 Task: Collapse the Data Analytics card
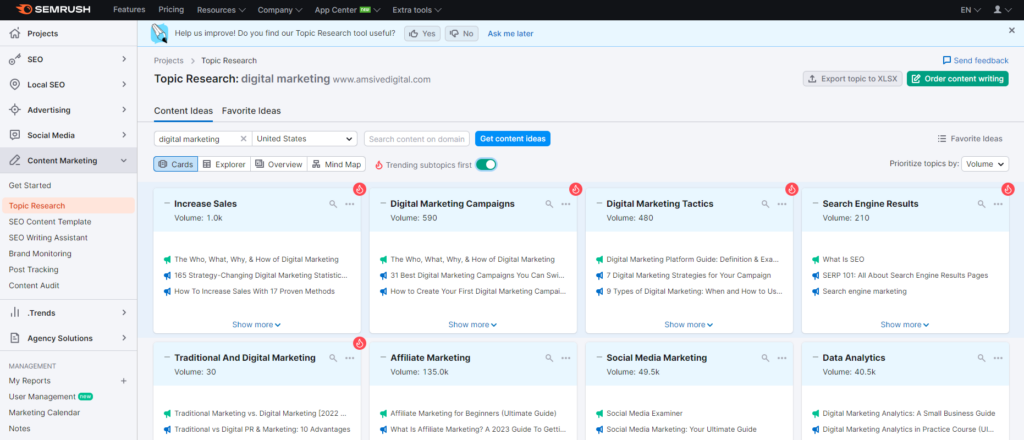click(x=814, y=357)
